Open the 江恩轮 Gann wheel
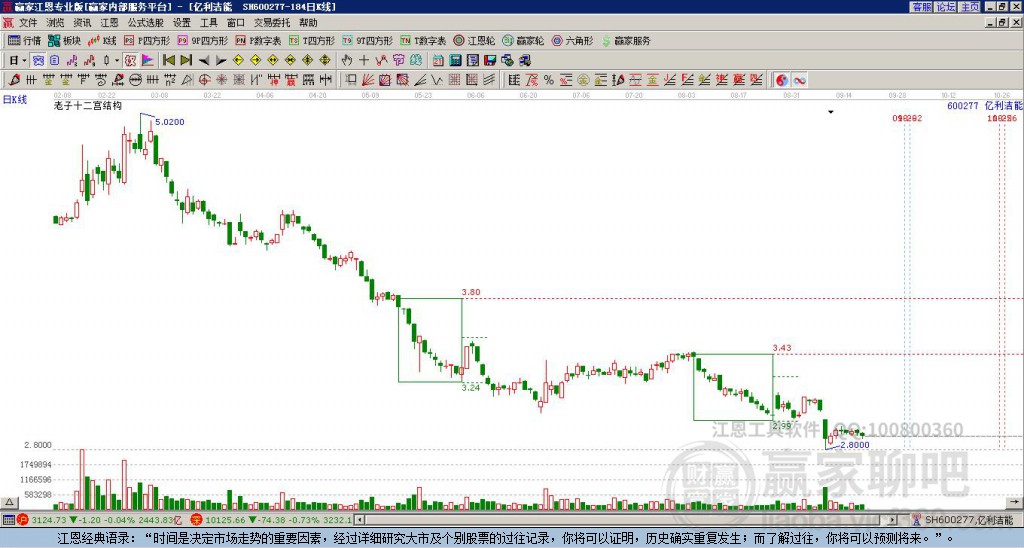 click(475, 40)
